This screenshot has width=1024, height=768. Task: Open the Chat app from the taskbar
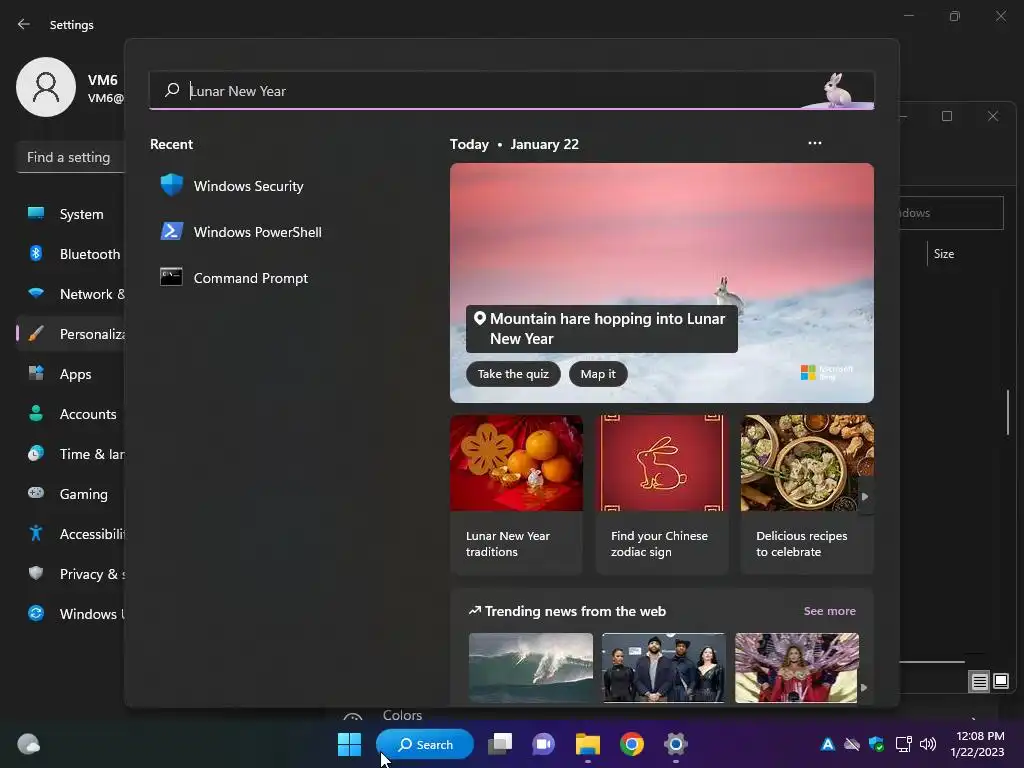tap(543, 744)
